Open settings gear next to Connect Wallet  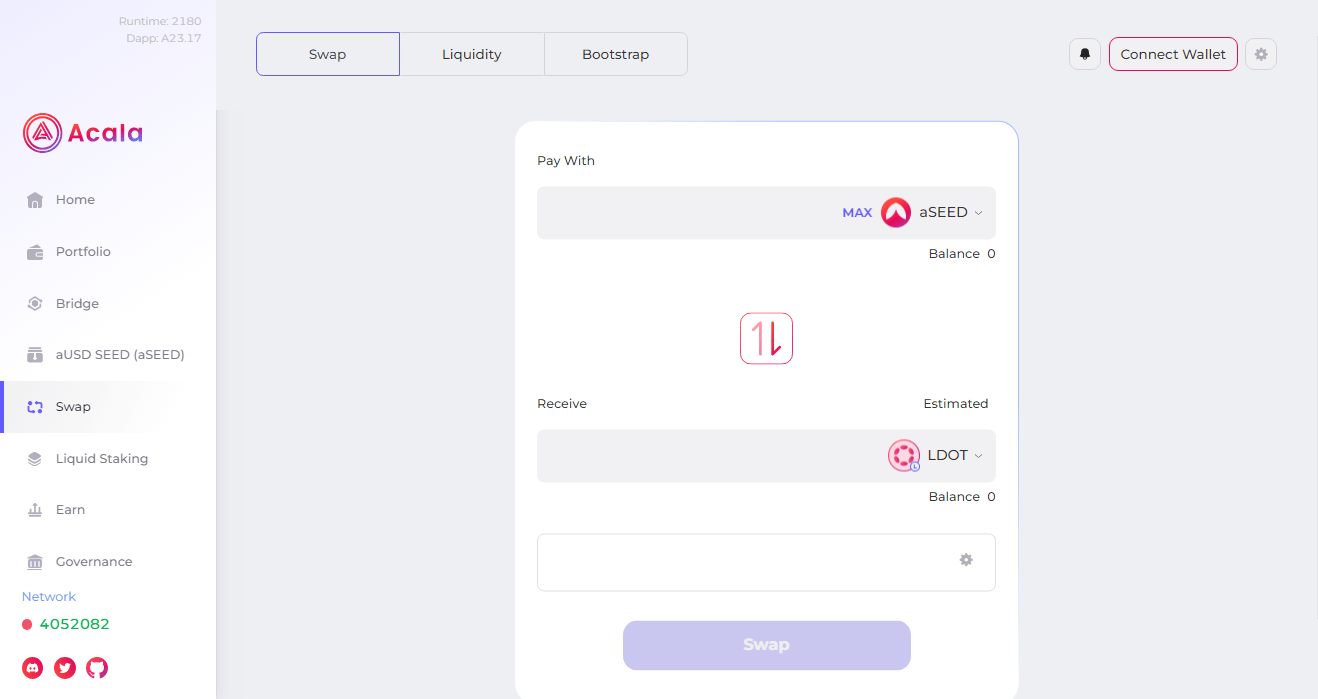pyautogui.click(x=1261, y=54)
